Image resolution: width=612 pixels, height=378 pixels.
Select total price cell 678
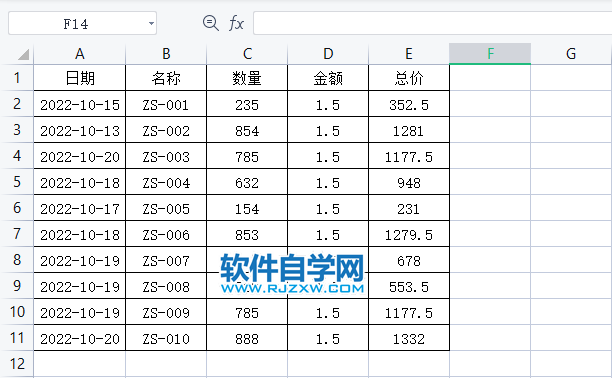pyautogui.click(x=409, y=260)
